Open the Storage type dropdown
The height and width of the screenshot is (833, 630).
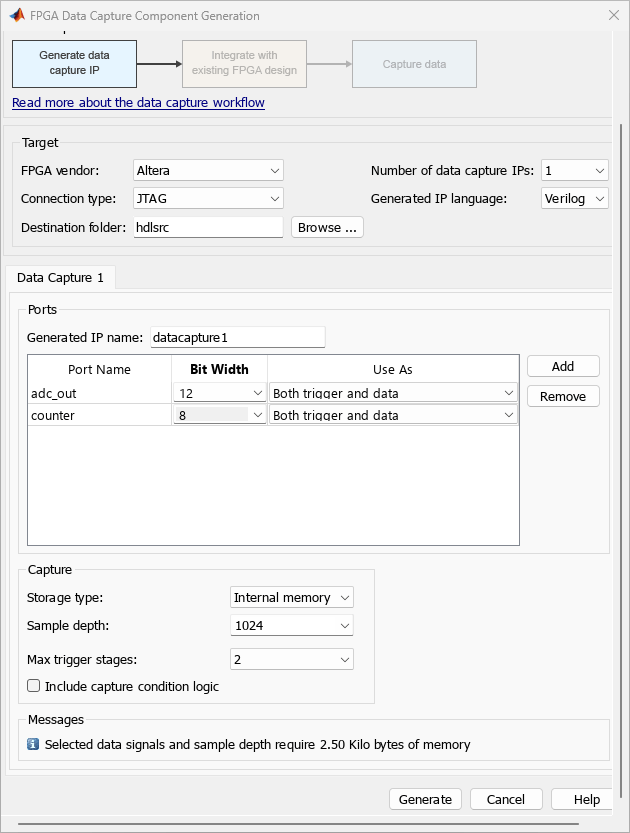click(x=291, y=598)
